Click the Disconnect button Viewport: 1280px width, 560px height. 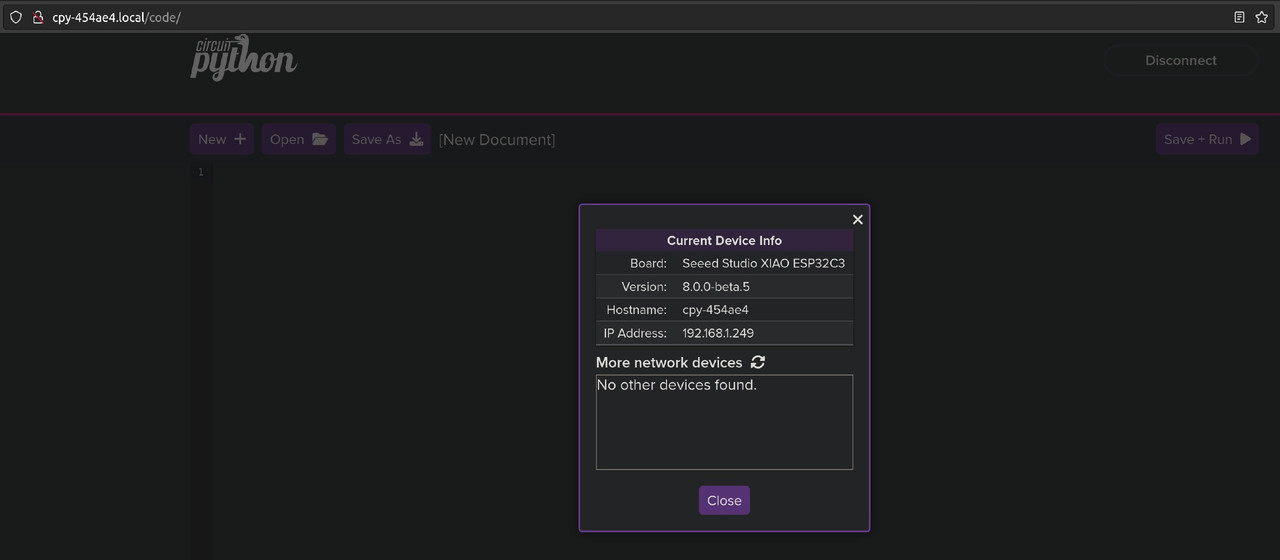coord(1181,60)
